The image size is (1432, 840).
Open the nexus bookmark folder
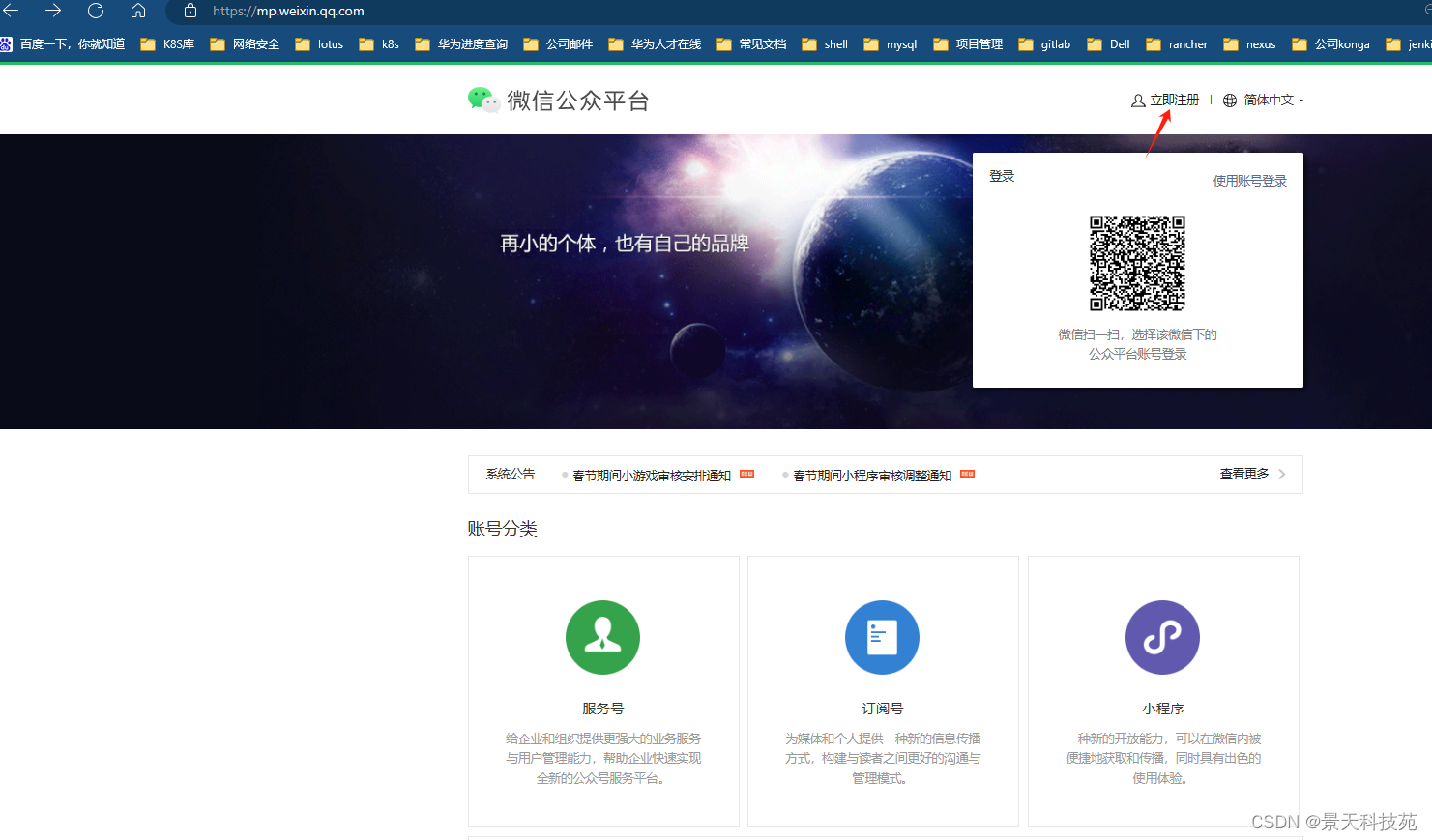1249,44
